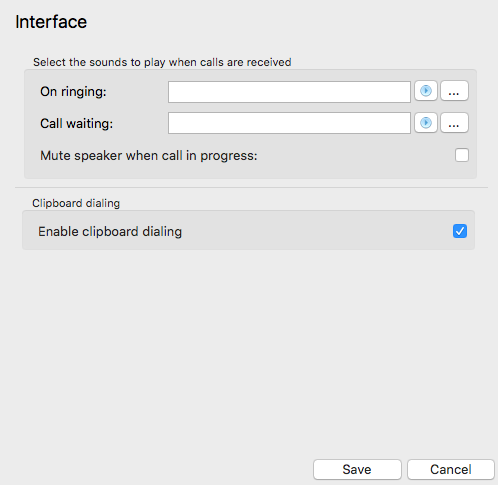Image resolution: width=498 pixels, height=485 pixels.
Task: Click the Clipboard dialing section title
Action: pyautogui.click(x=76, y=203)
